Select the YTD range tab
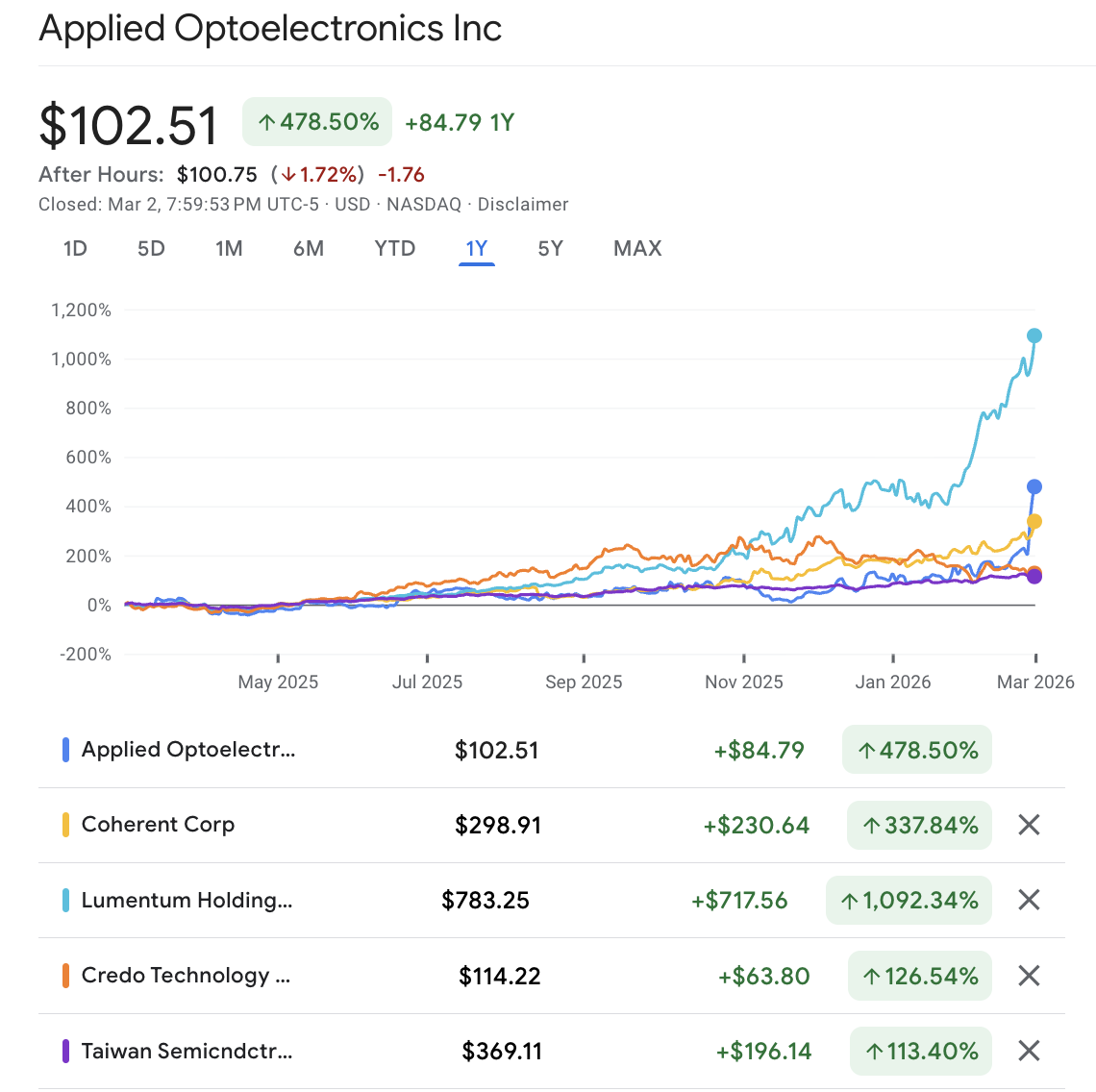The image size is (1096, 1092). point(394,249)
